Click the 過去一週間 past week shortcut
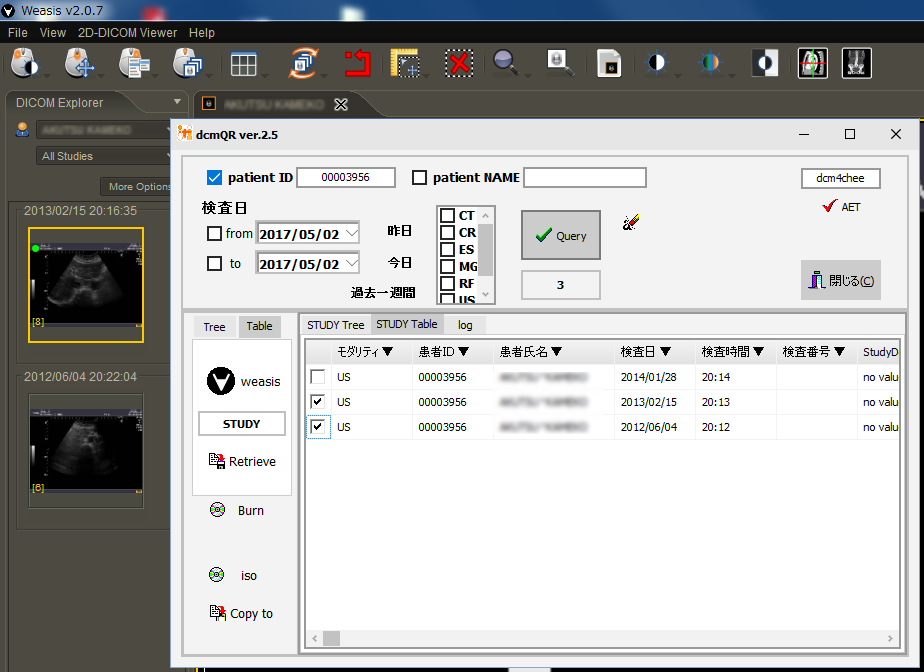This screenshot has width=924, height=672. tap(383, 292)
